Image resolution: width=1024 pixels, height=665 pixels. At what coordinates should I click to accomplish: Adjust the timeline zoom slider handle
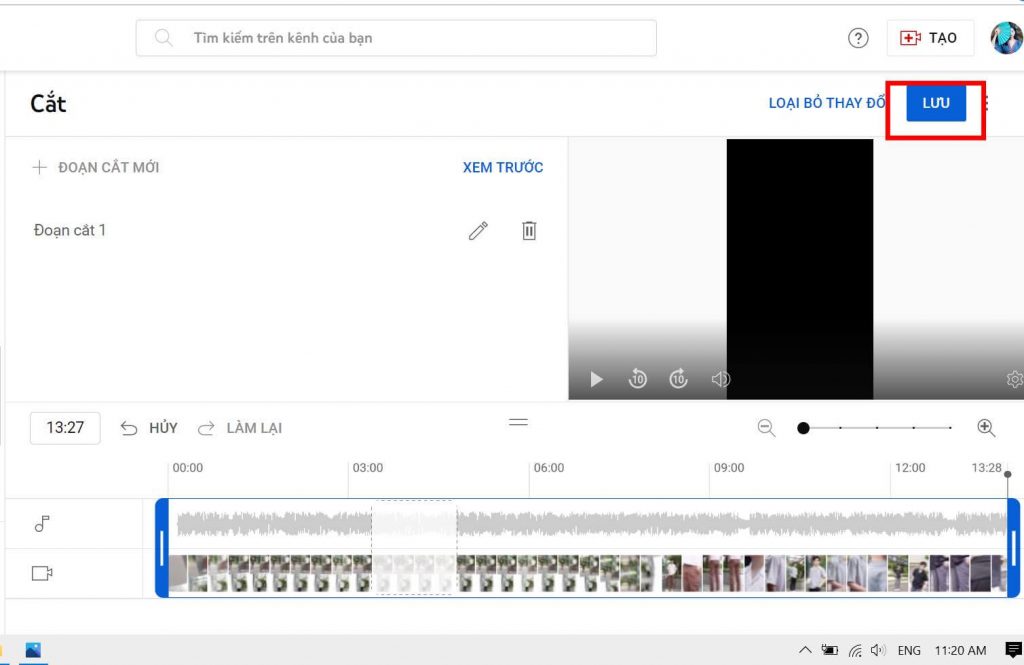(x=803, y=427)
